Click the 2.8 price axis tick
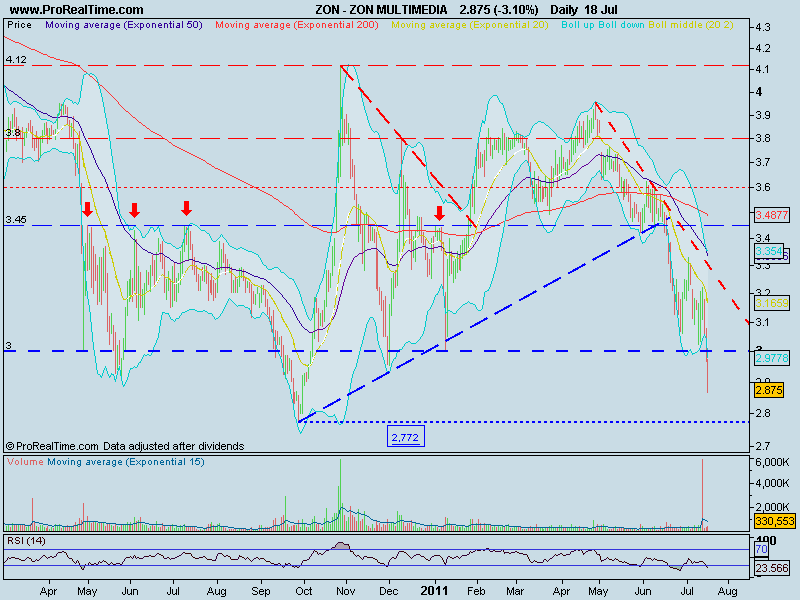This screenshot has width=800, height=600. pos(763,413)
